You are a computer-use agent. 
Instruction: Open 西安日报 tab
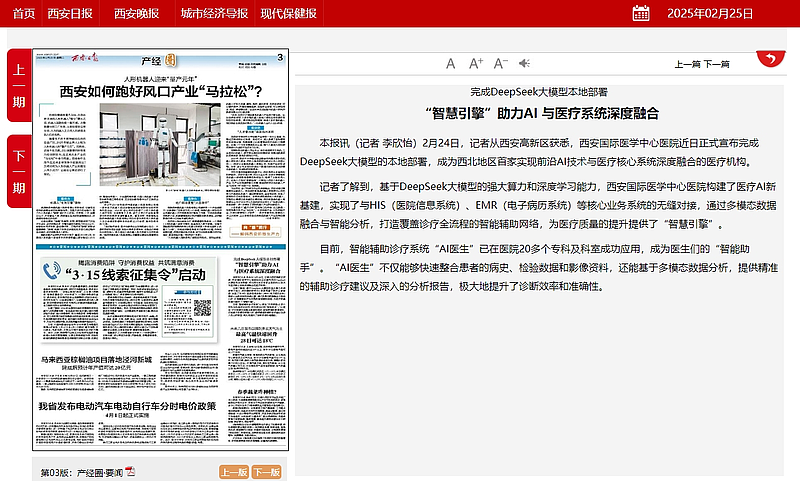point(70,14)
